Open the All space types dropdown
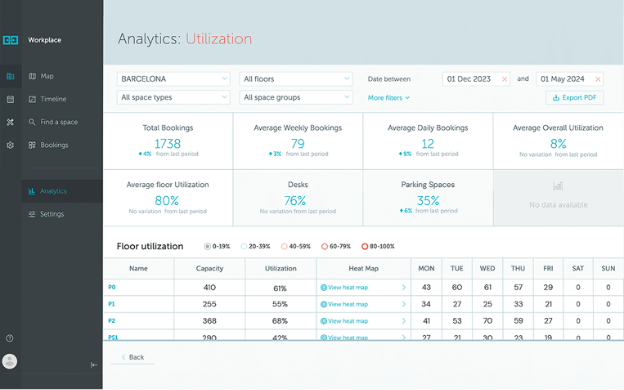 coord(174,98)
